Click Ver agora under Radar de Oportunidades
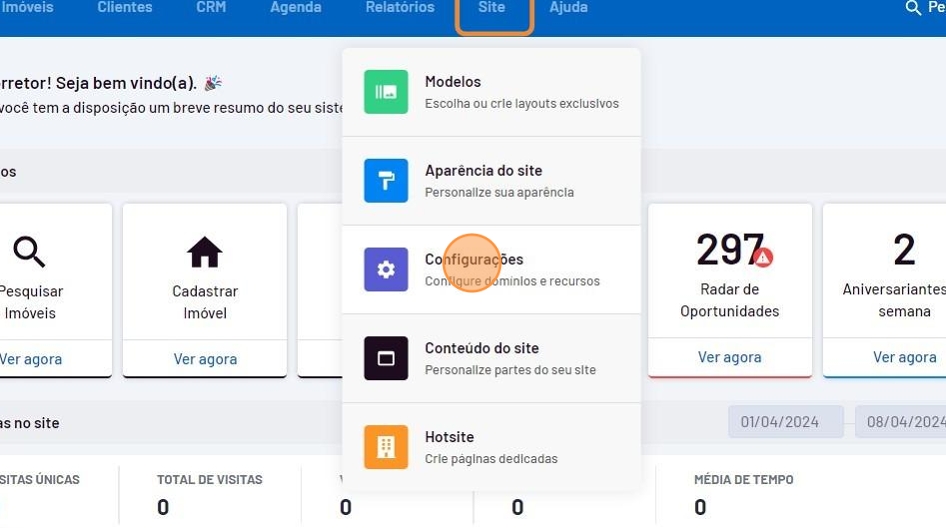Screen dimensions: 946x528 729,357
